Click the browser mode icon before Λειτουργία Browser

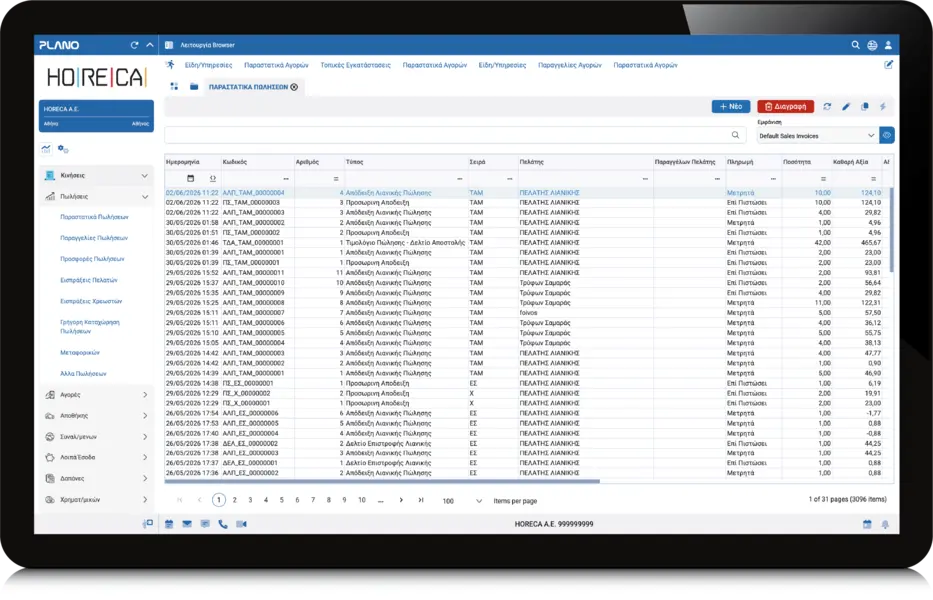tap(169, 45)
